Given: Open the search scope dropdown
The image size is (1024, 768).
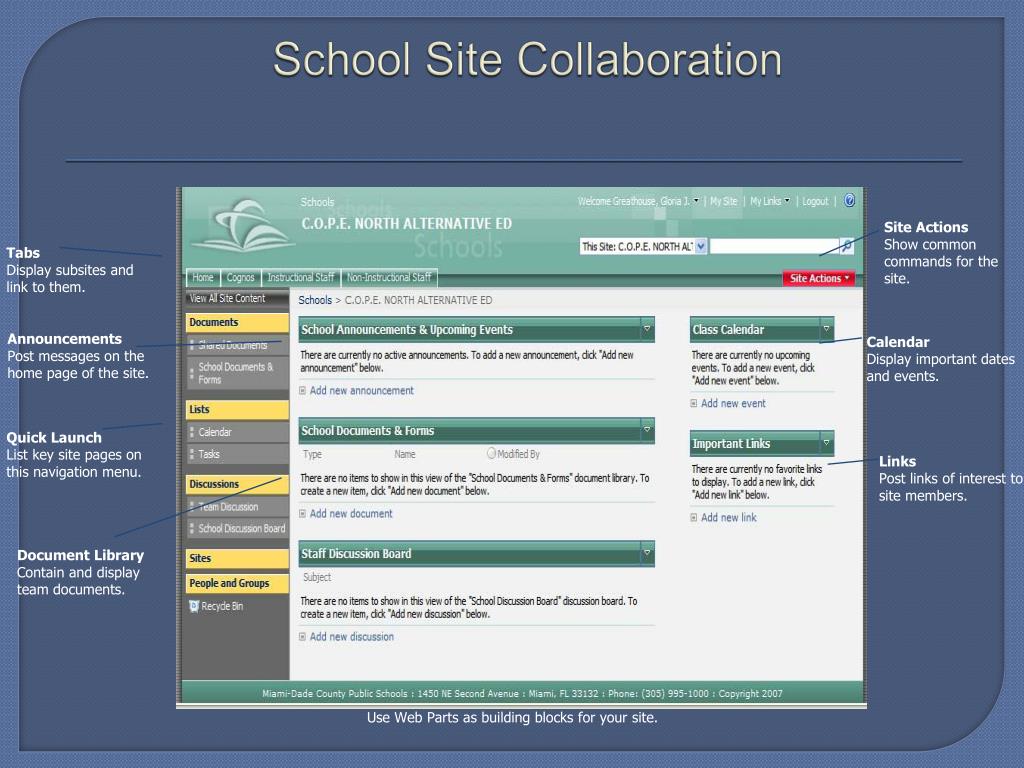Looking at the screenshot, I should coord(701,246).
